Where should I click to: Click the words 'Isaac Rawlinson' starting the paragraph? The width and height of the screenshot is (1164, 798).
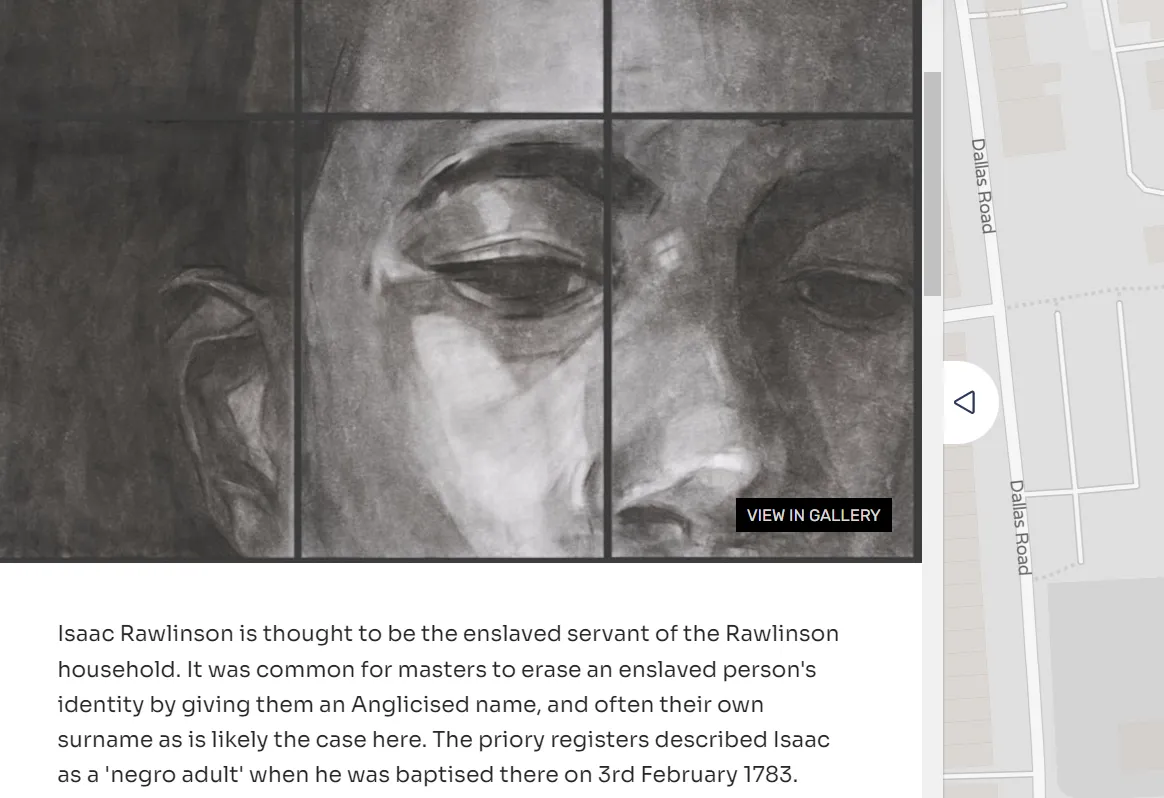(146, 633)
